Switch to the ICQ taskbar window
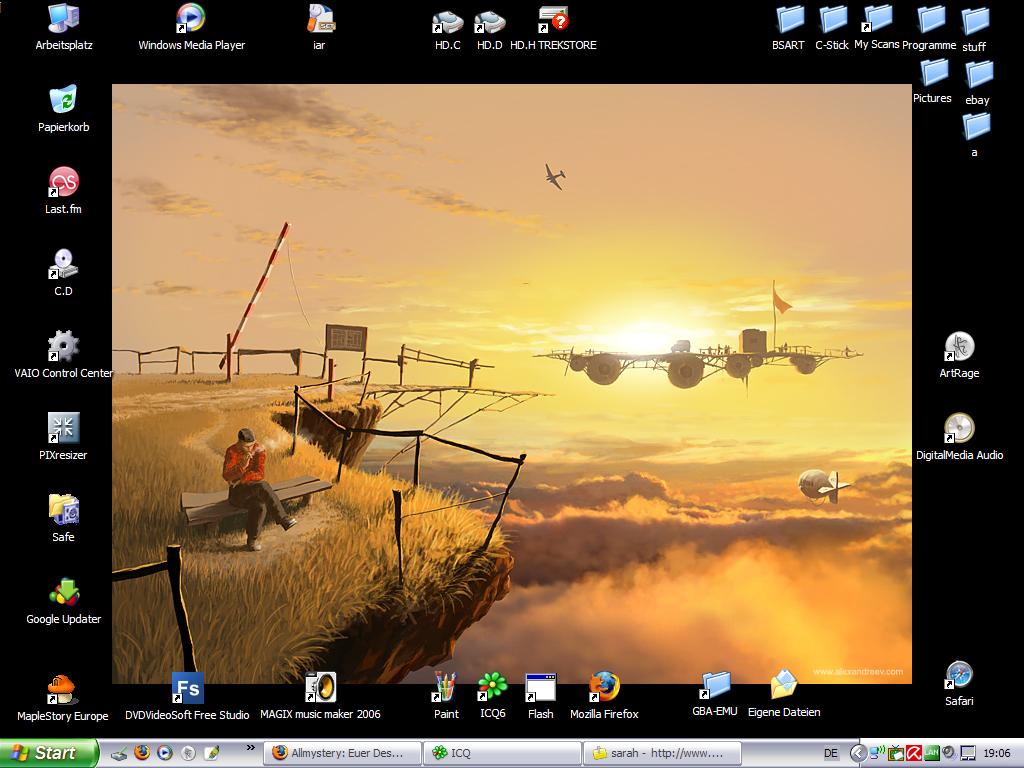1024x768 pixels. 502,753
